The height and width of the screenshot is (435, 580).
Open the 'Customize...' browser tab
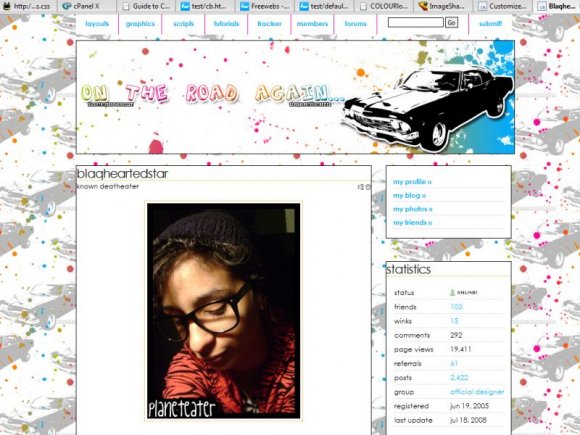click(501, 6)
